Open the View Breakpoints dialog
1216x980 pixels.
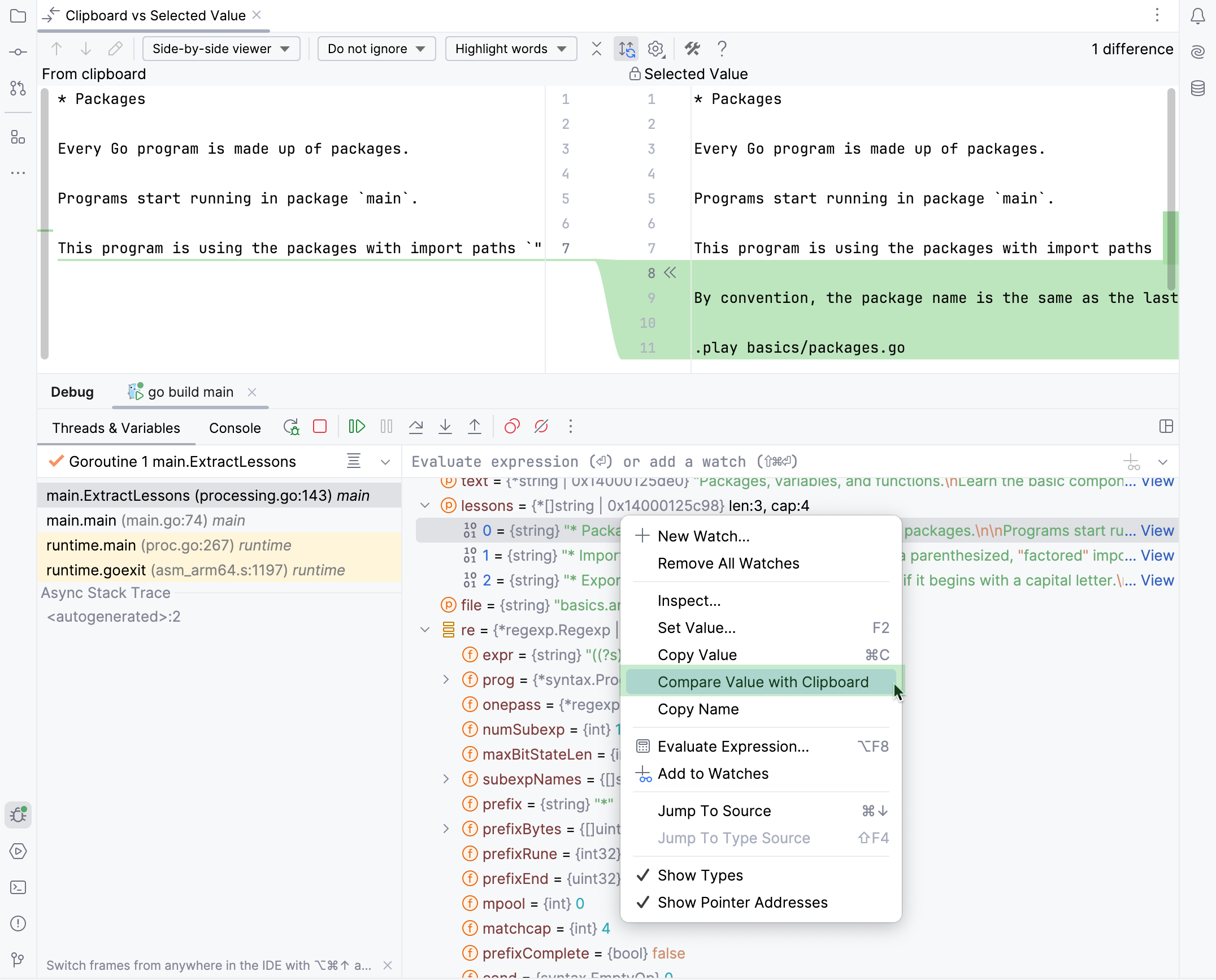point(511,427)
